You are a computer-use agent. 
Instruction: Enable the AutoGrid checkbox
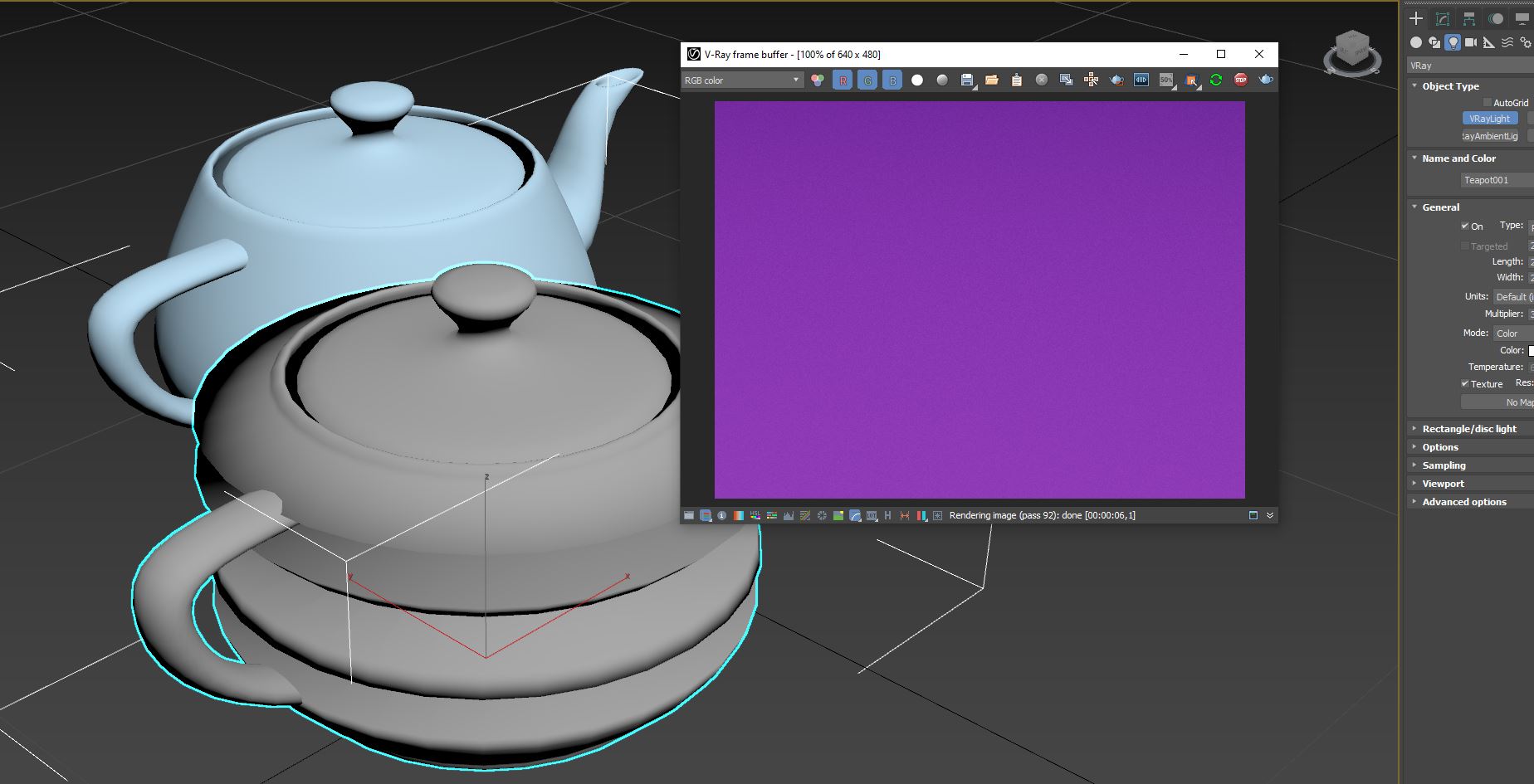[x=1487, y=103]
